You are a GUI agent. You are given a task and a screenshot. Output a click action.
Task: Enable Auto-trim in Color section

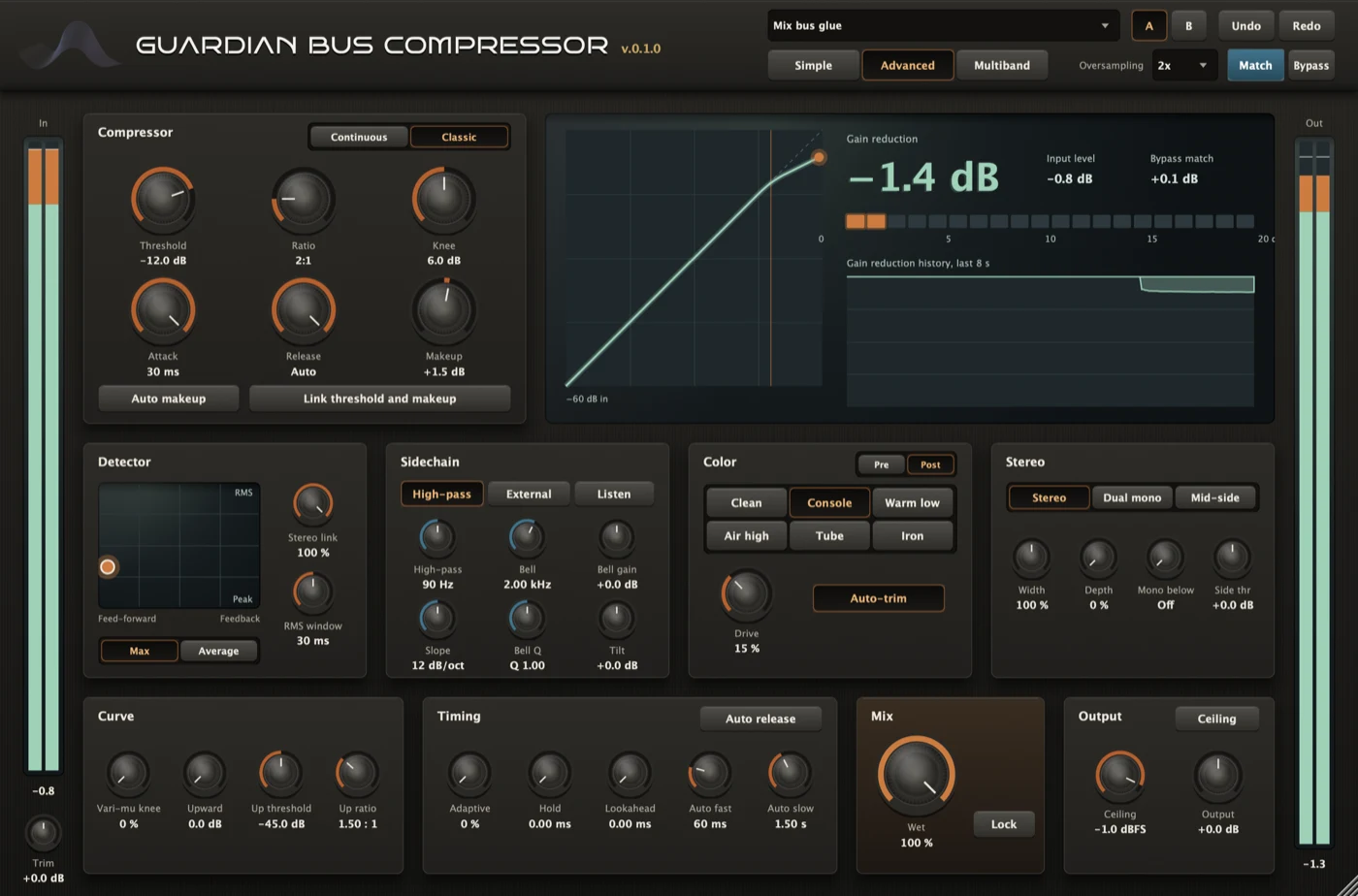(879, 598)
